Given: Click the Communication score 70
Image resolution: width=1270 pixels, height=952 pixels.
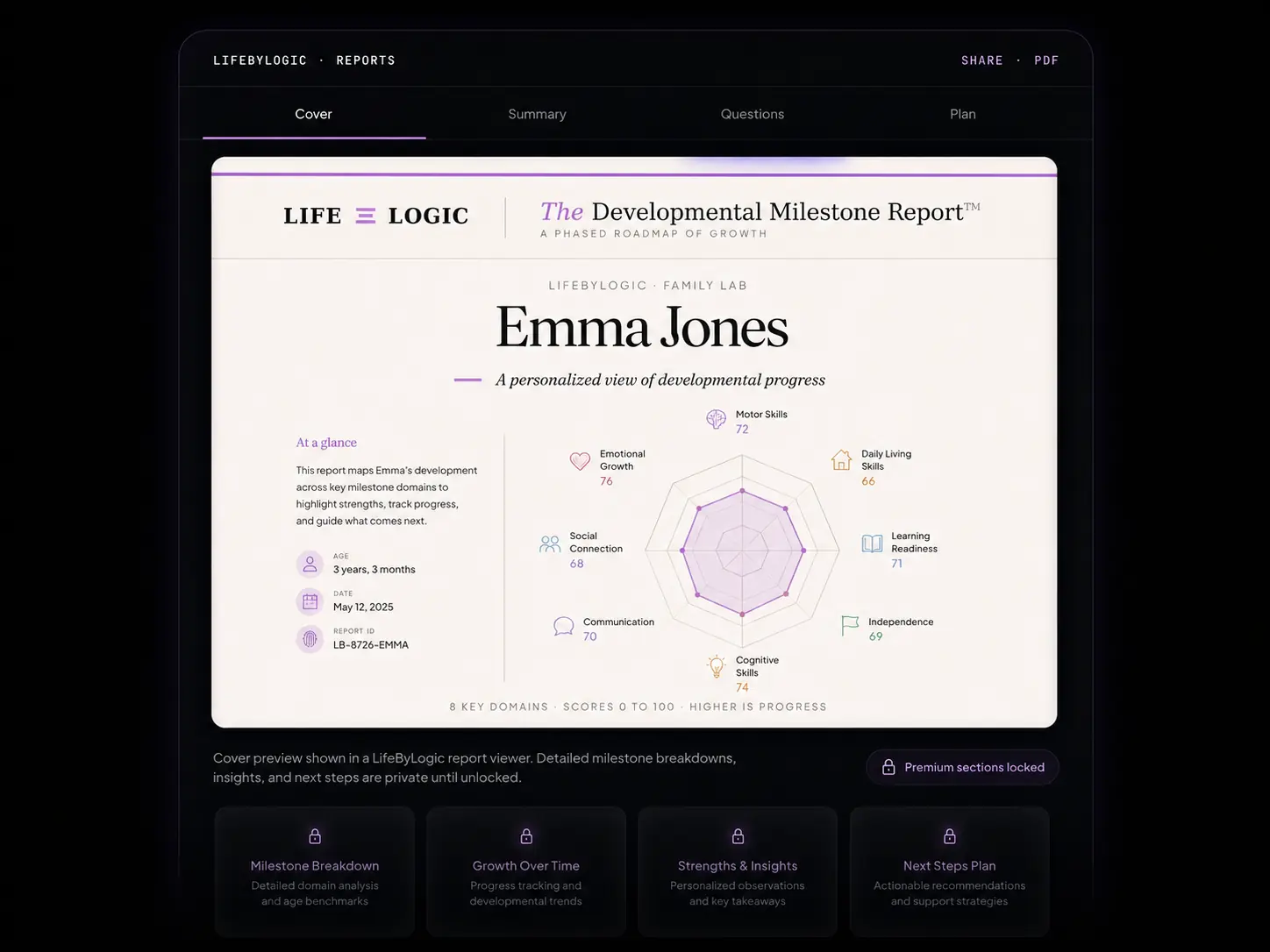Looking at the screenshot, I should (590, 636).
